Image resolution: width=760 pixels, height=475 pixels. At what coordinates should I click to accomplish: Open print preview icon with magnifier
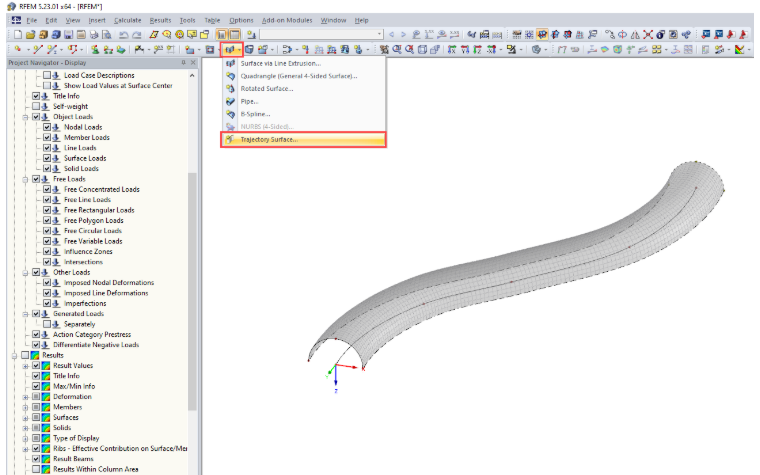pos(107,35)
